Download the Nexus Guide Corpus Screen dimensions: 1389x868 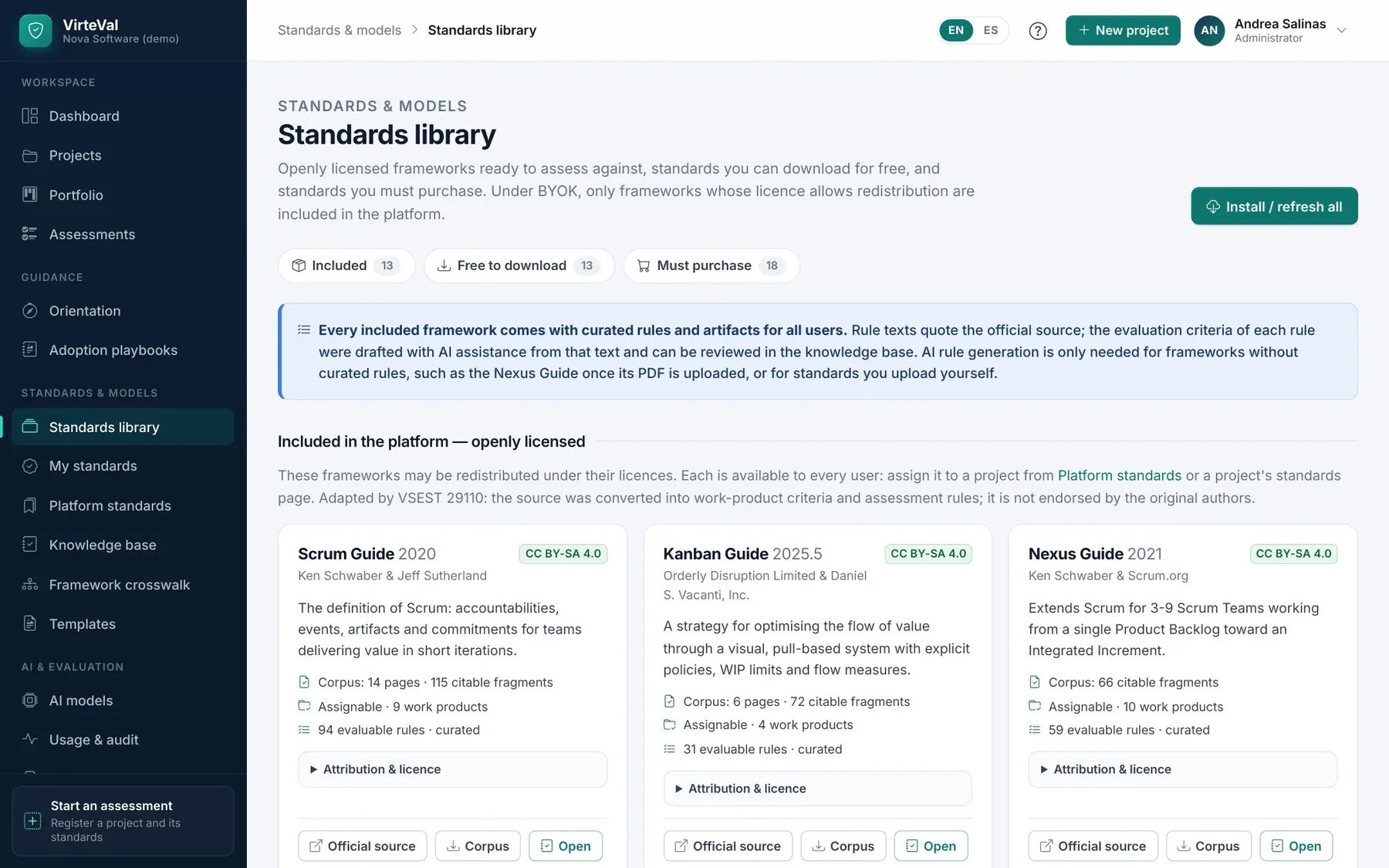point(1208,846)
